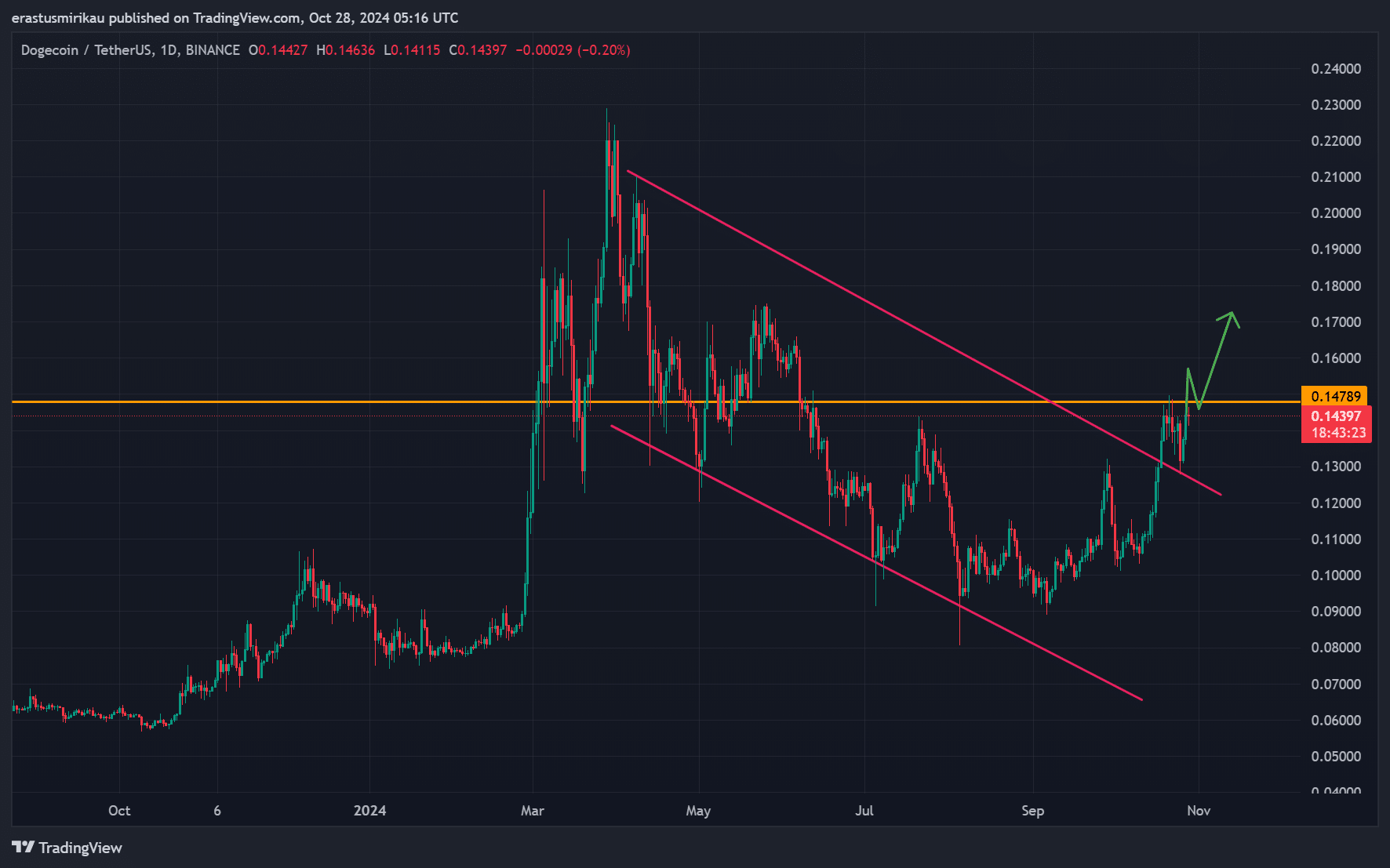
Task: Click the 0.09000 price axis label
Action: 1336,612
